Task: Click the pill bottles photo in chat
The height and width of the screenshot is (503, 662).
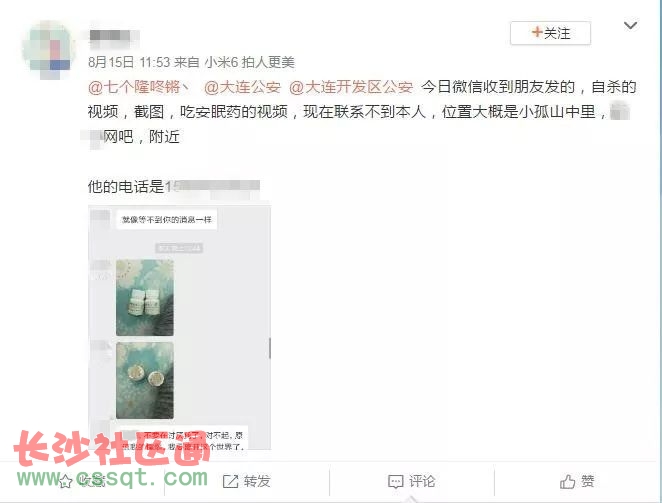Action: 145,298
